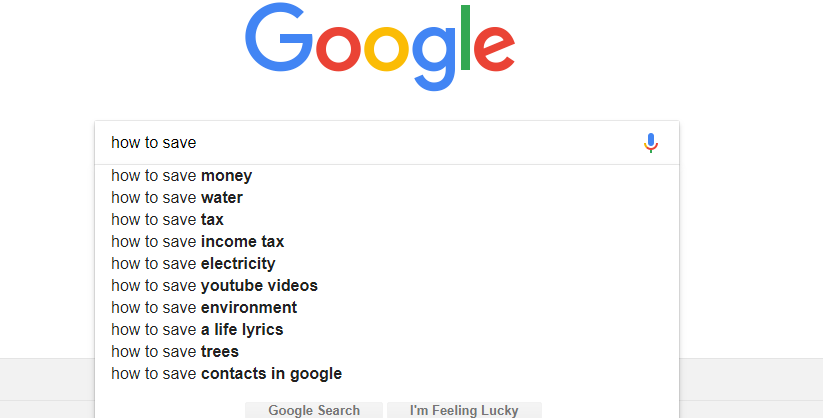This screenshot has height=418, width=823.
Task: Choose 'how to save youtube videos' suggestion
Action: [x=387, y=286]
